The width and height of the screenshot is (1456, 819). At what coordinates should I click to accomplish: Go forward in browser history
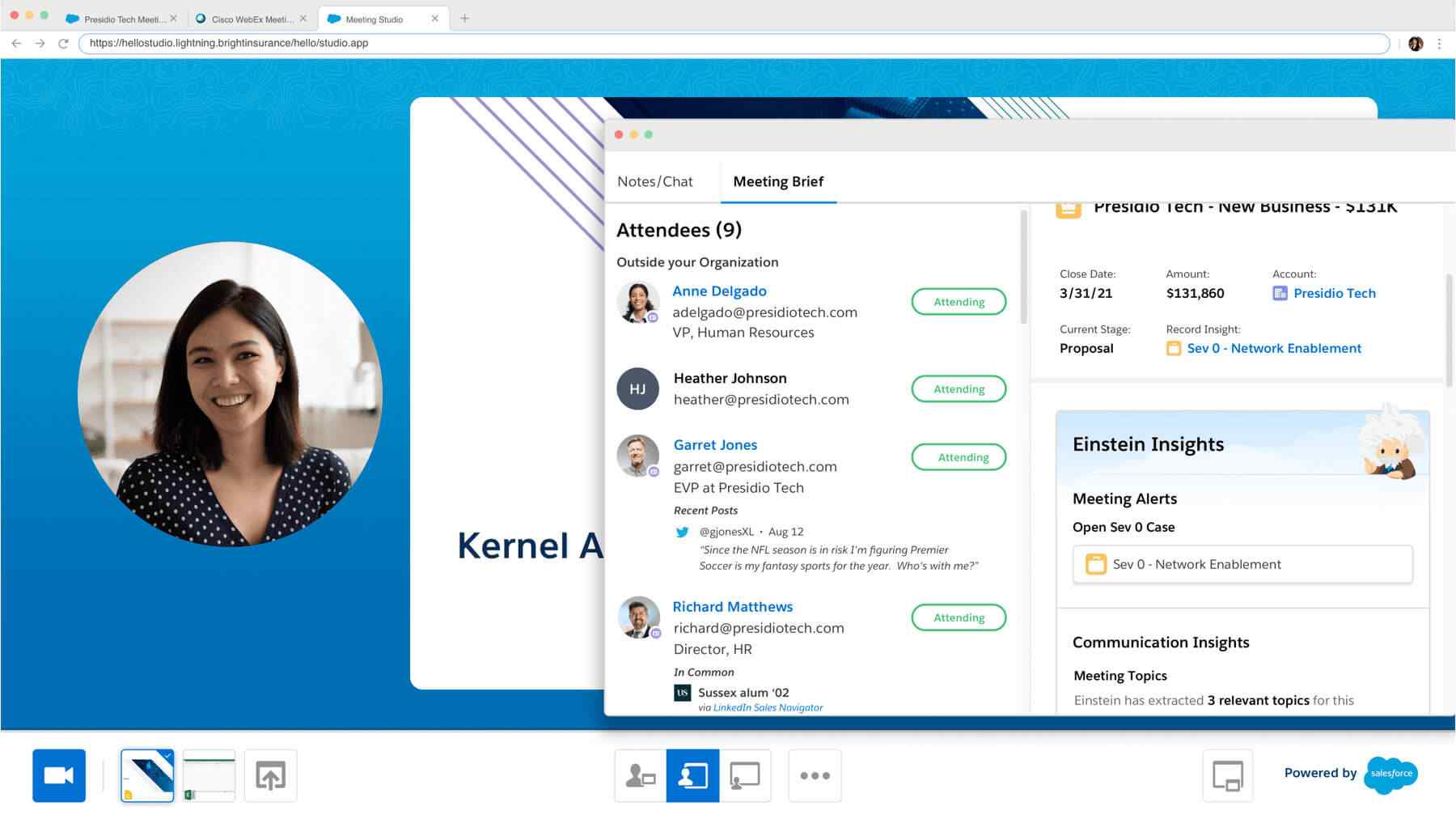(40, 43)
